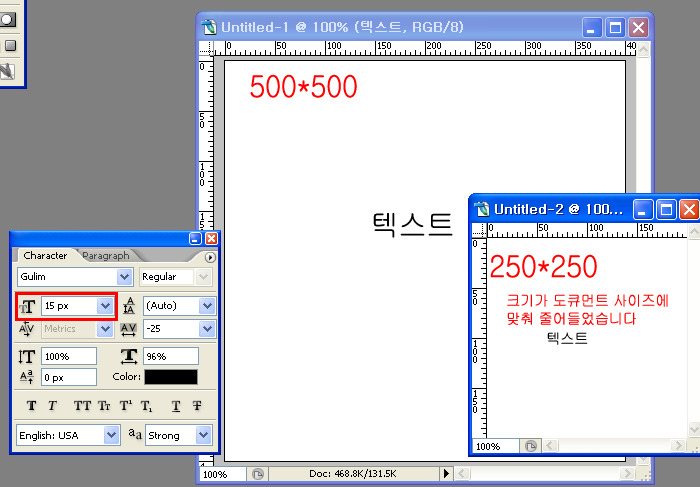The image size is (700, 487).
Task: Click Untitled-2 vertical scrollbar up arrow
Action: [x=694, y=231]
